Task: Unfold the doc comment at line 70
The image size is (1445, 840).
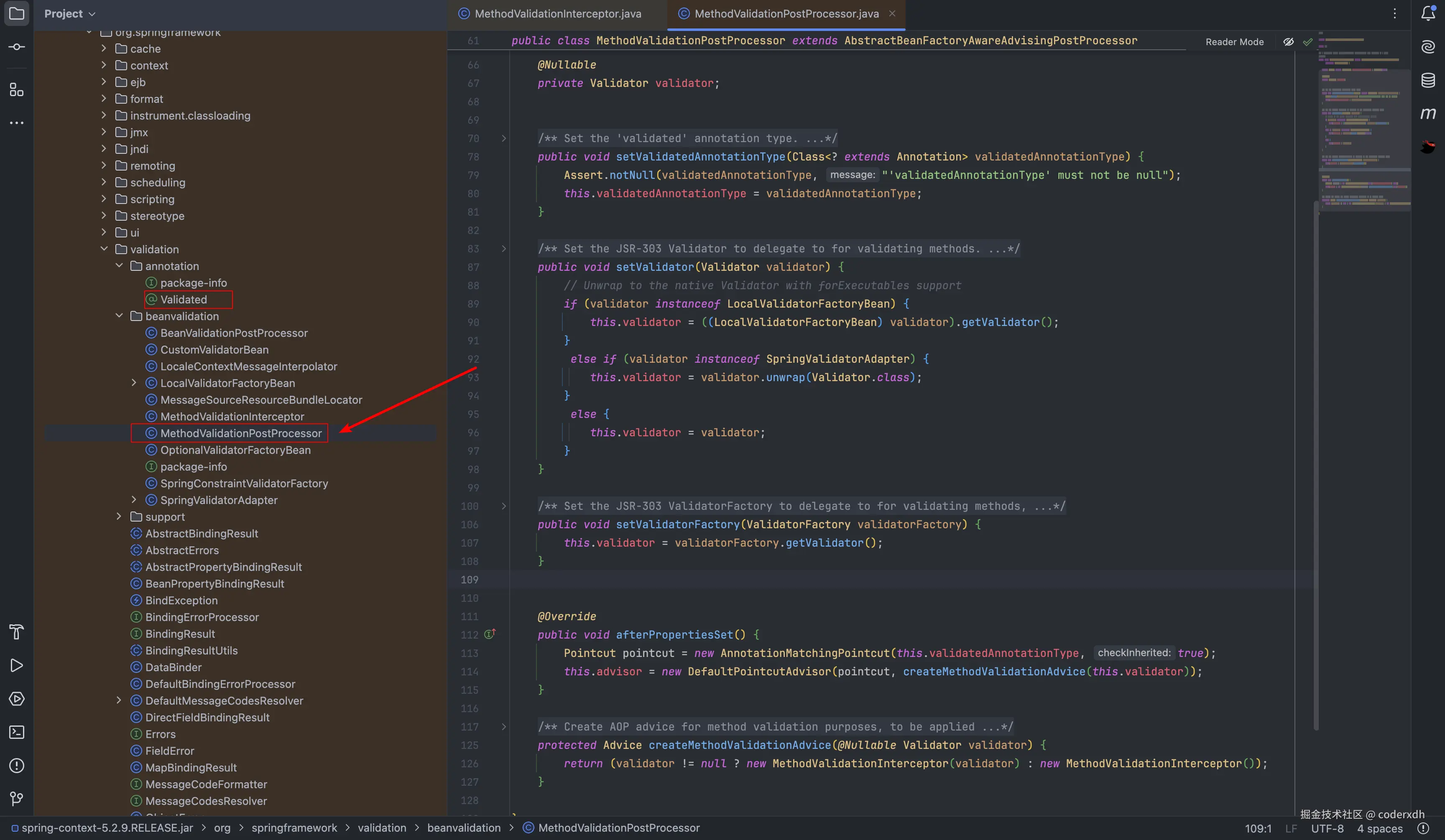Action: click(503, 138)
